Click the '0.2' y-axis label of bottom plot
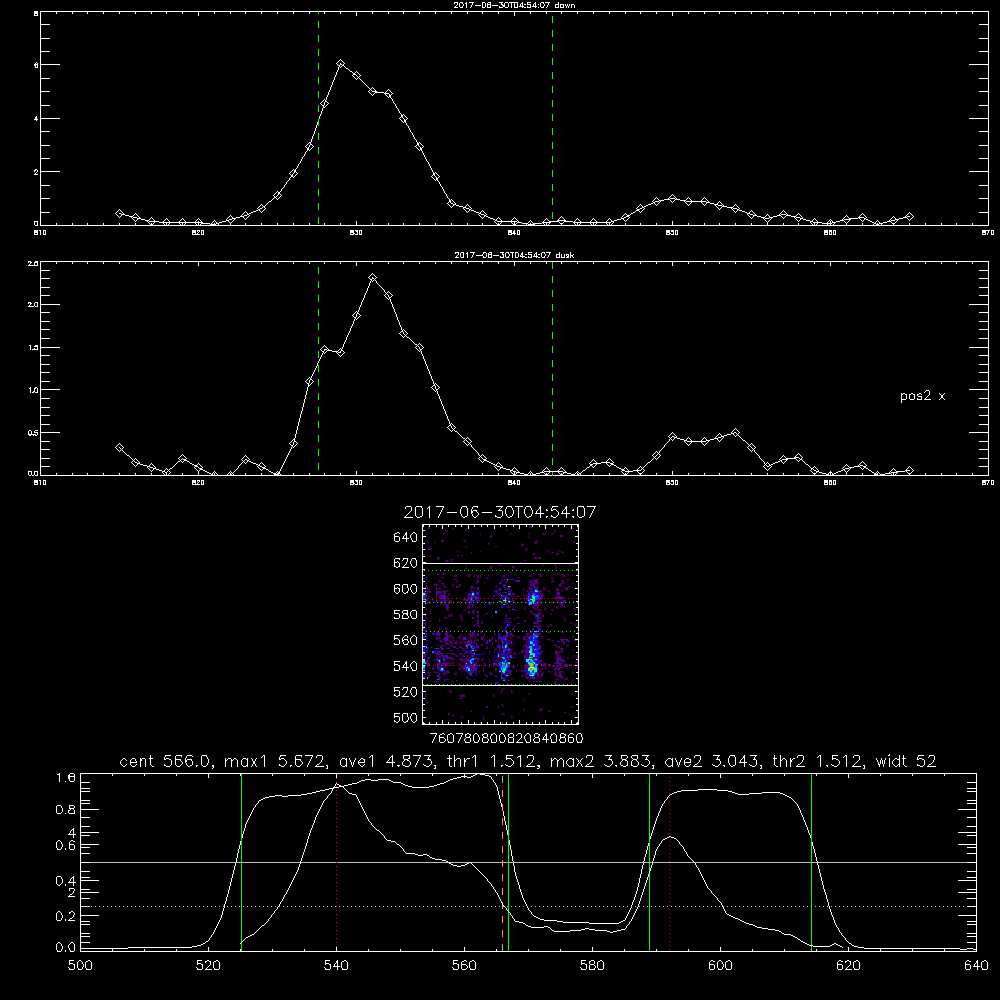This screenshot has height=1000, width=1000. coord(66,916)
